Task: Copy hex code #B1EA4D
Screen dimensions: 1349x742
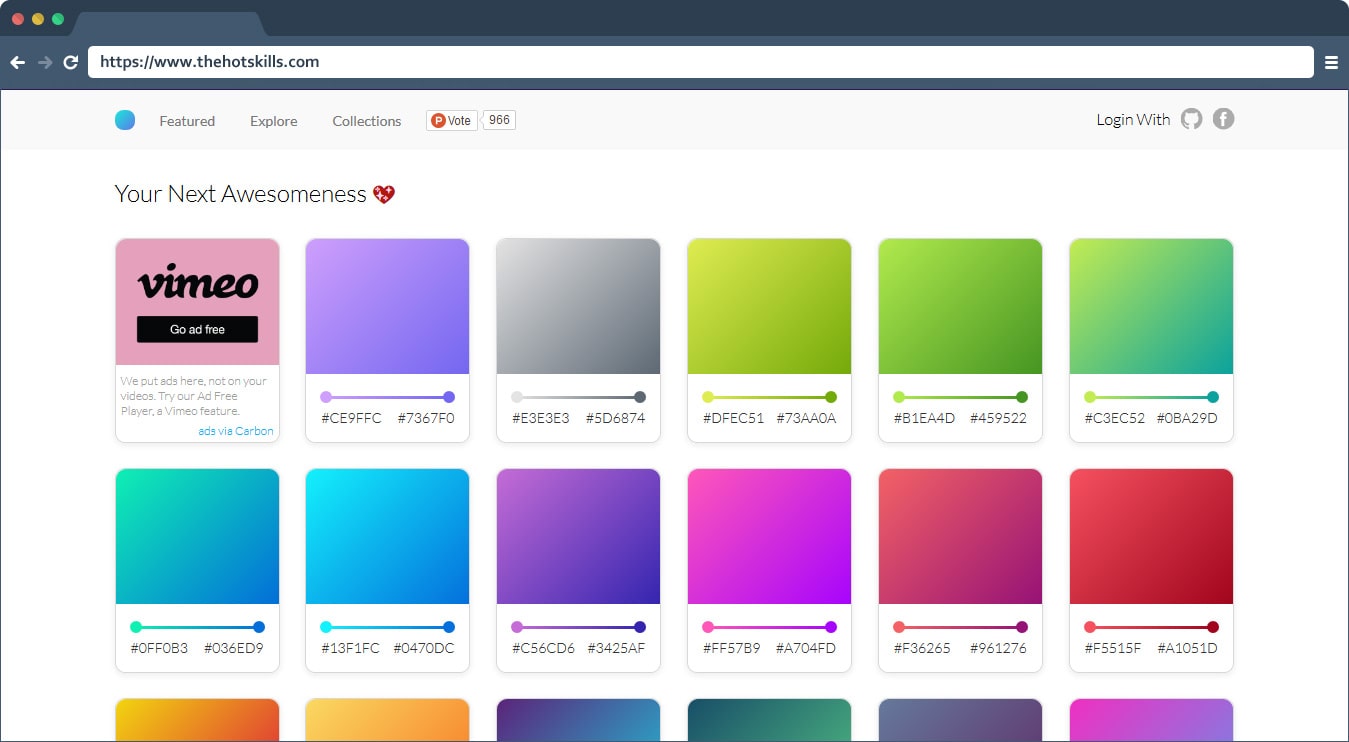Action: [924, 418]
